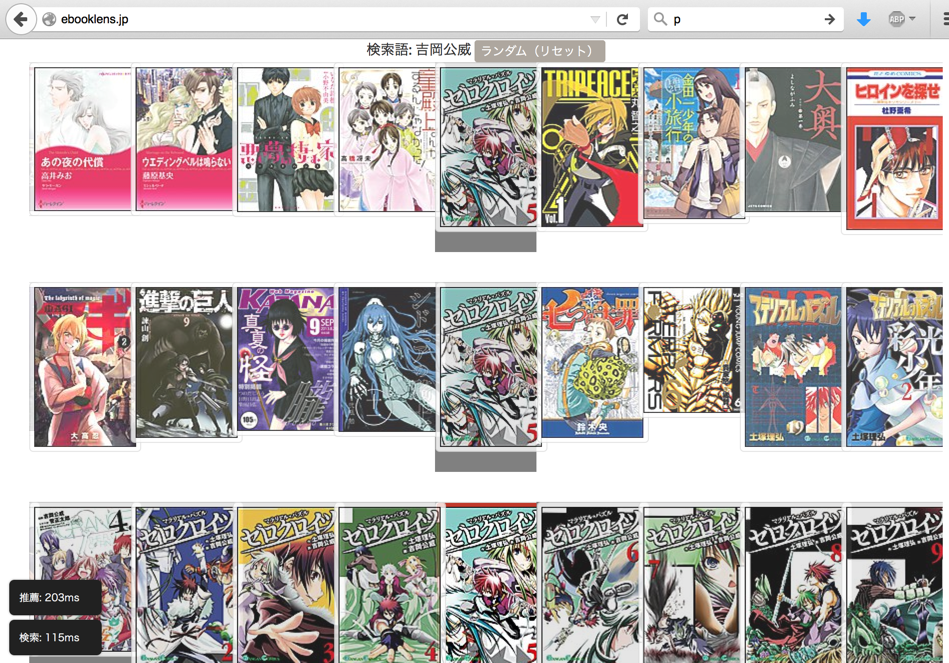949x663 pixels.
Task: Open the マテリアル・パズル volume 19 cover
Action: [793, 367]
